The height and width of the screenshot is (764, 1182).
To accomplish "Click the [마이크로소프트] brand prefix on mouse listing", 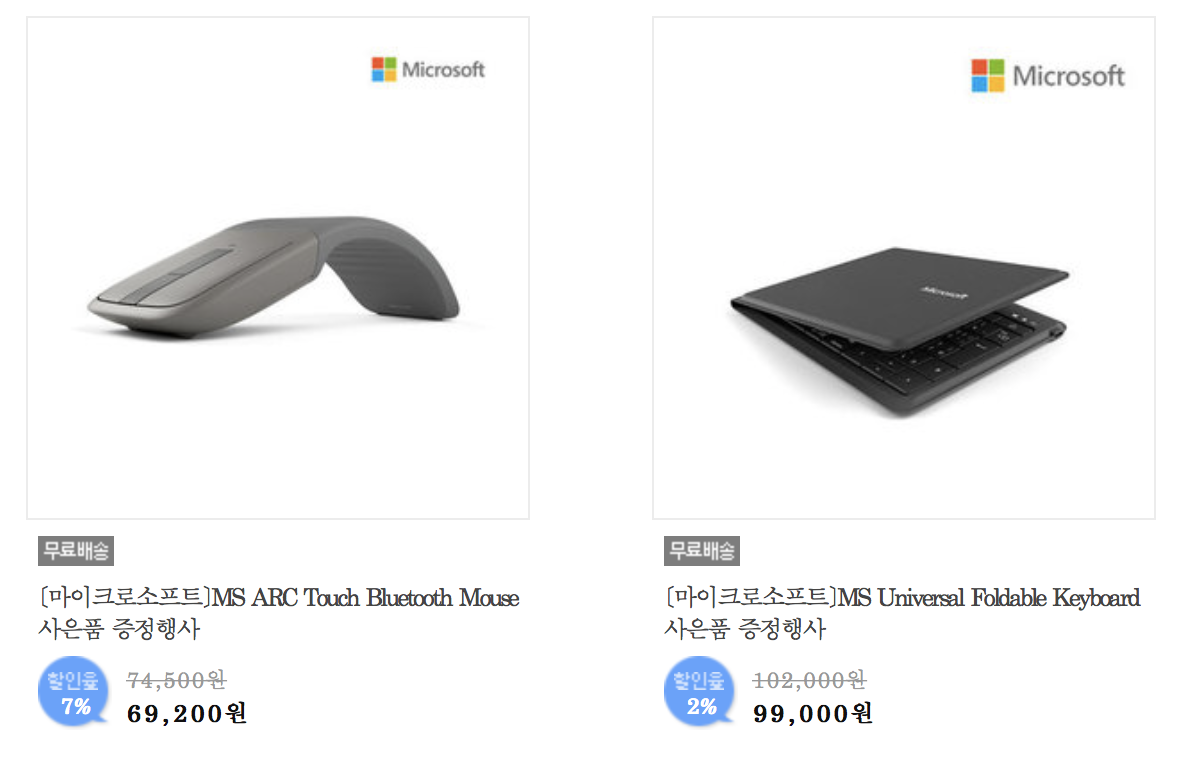I will pyautogui.click(x=125, y=597).
